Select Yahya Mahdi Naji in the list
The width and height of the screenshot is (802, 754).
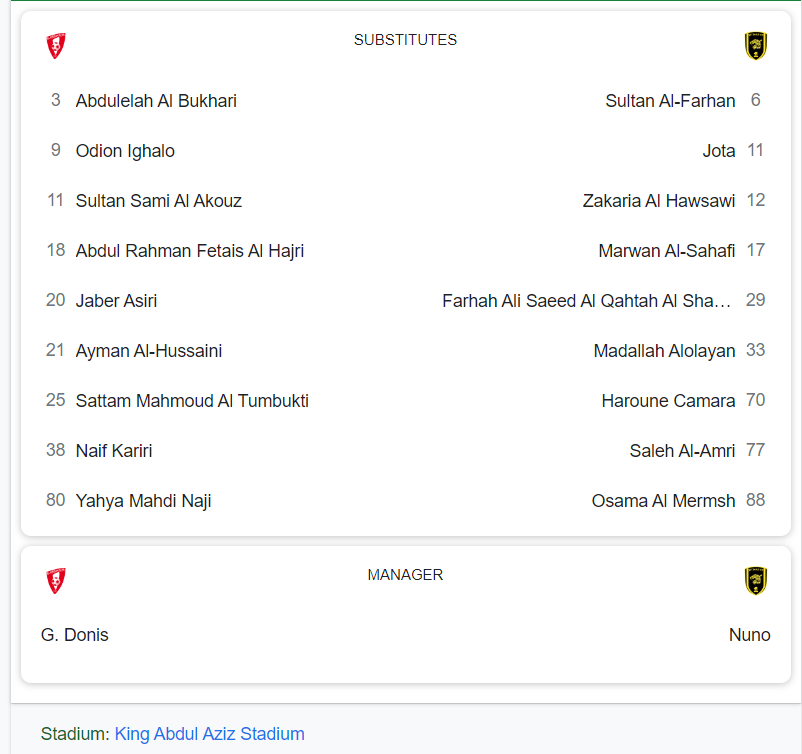(x=143, y=501)
